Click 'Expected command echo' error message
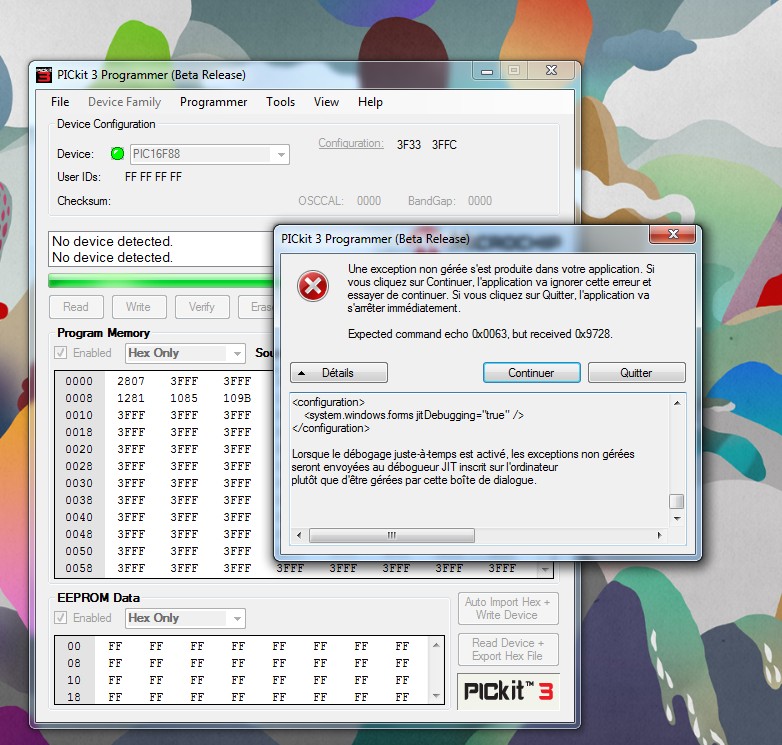The height and width of the screenshot is (745, 782). coord(480,334)
